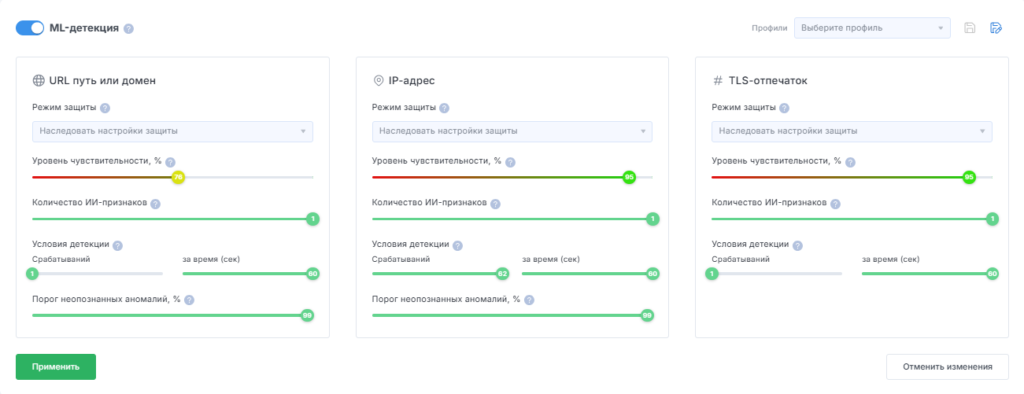The image size is (1024, 394).
Task: Click globe icon in URL путь или домен header
Action: 39,81
